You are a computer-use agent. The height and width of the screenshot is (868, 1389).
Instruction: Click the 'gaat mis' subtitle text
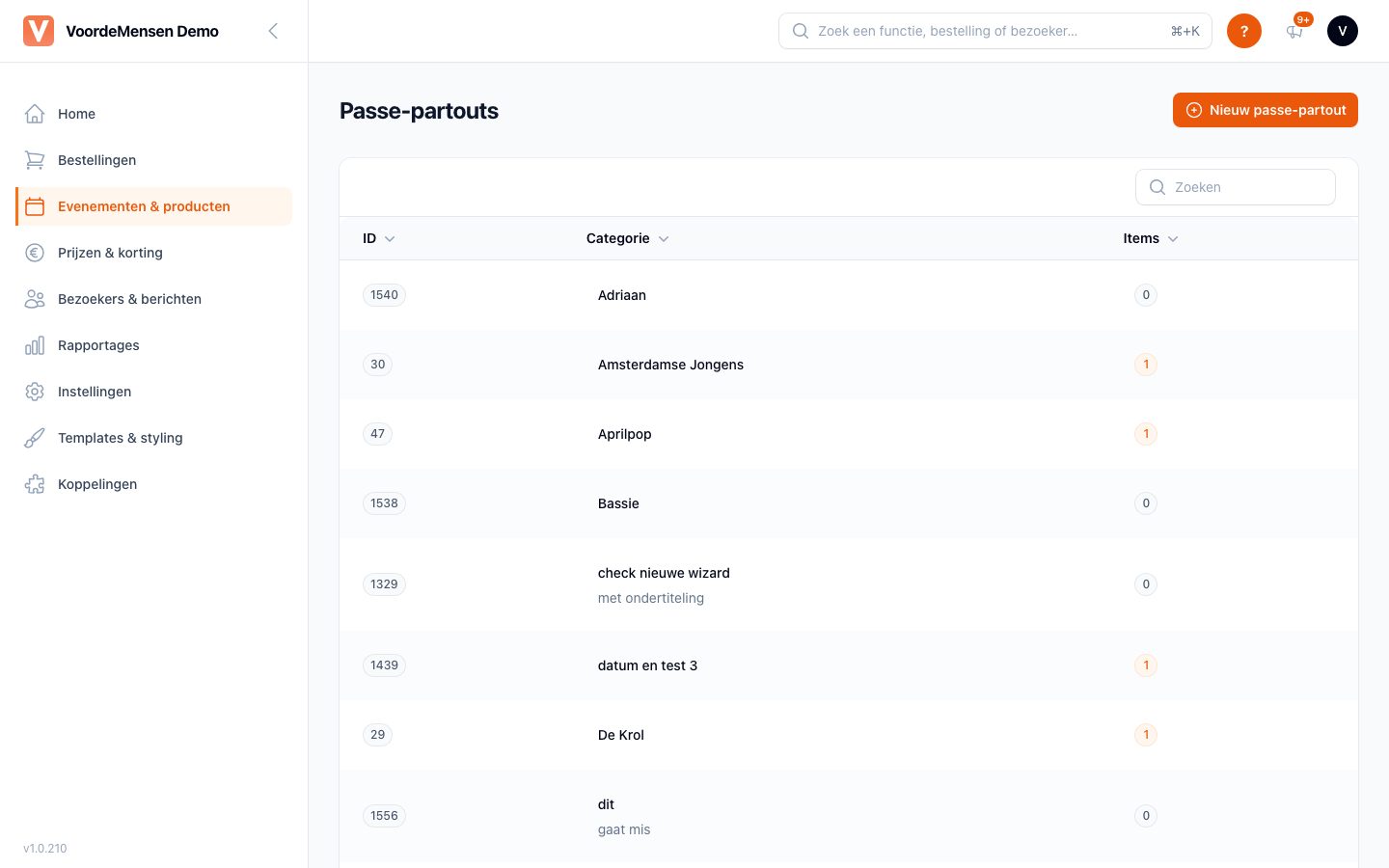pos(624,829)
